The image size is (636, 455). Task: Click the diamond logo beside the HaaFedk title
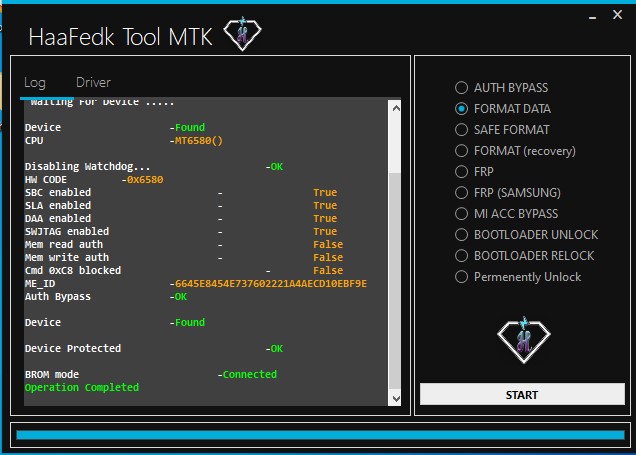[243, 34]
